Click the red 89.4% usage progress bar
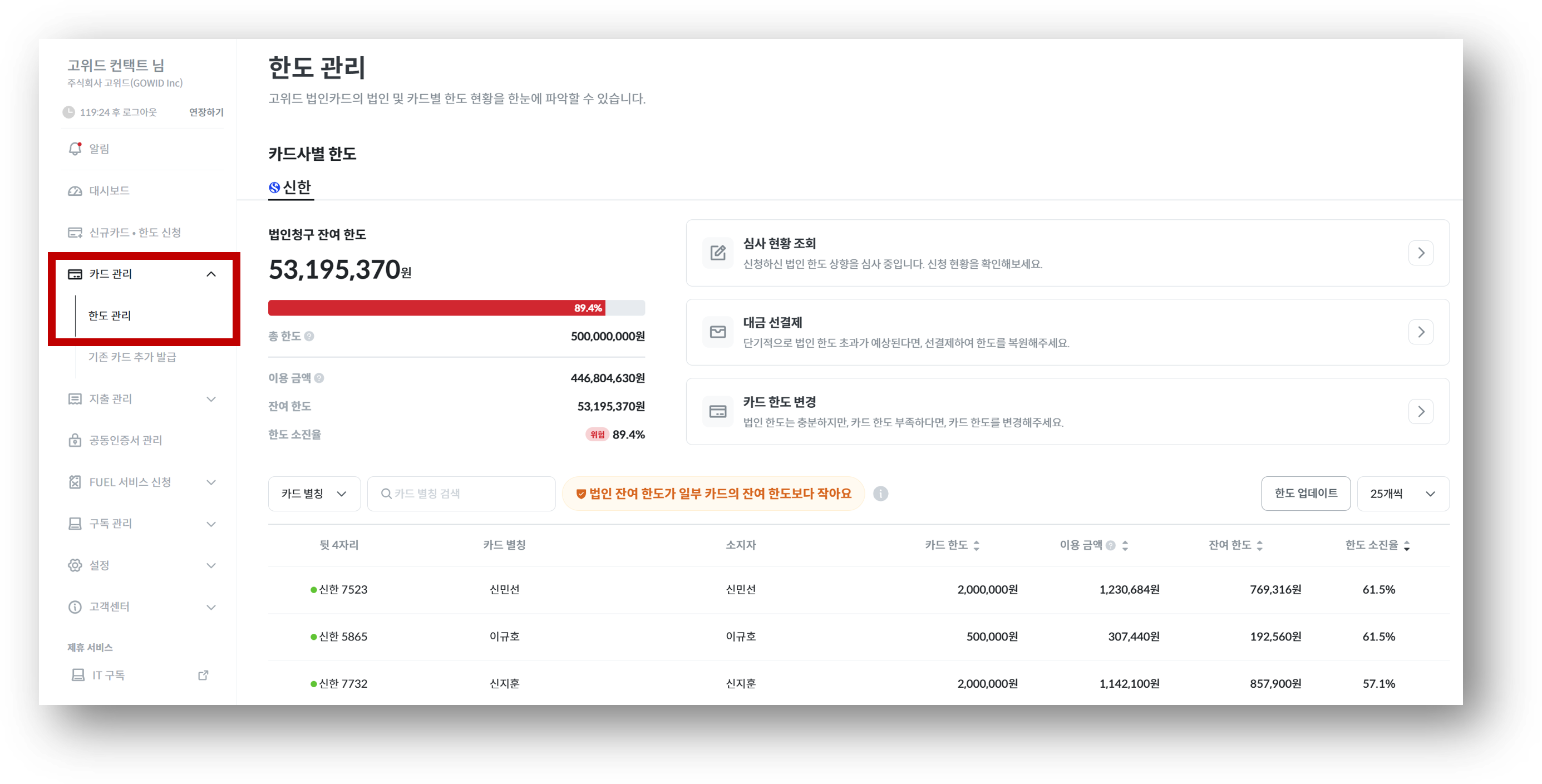 point(436,308)
